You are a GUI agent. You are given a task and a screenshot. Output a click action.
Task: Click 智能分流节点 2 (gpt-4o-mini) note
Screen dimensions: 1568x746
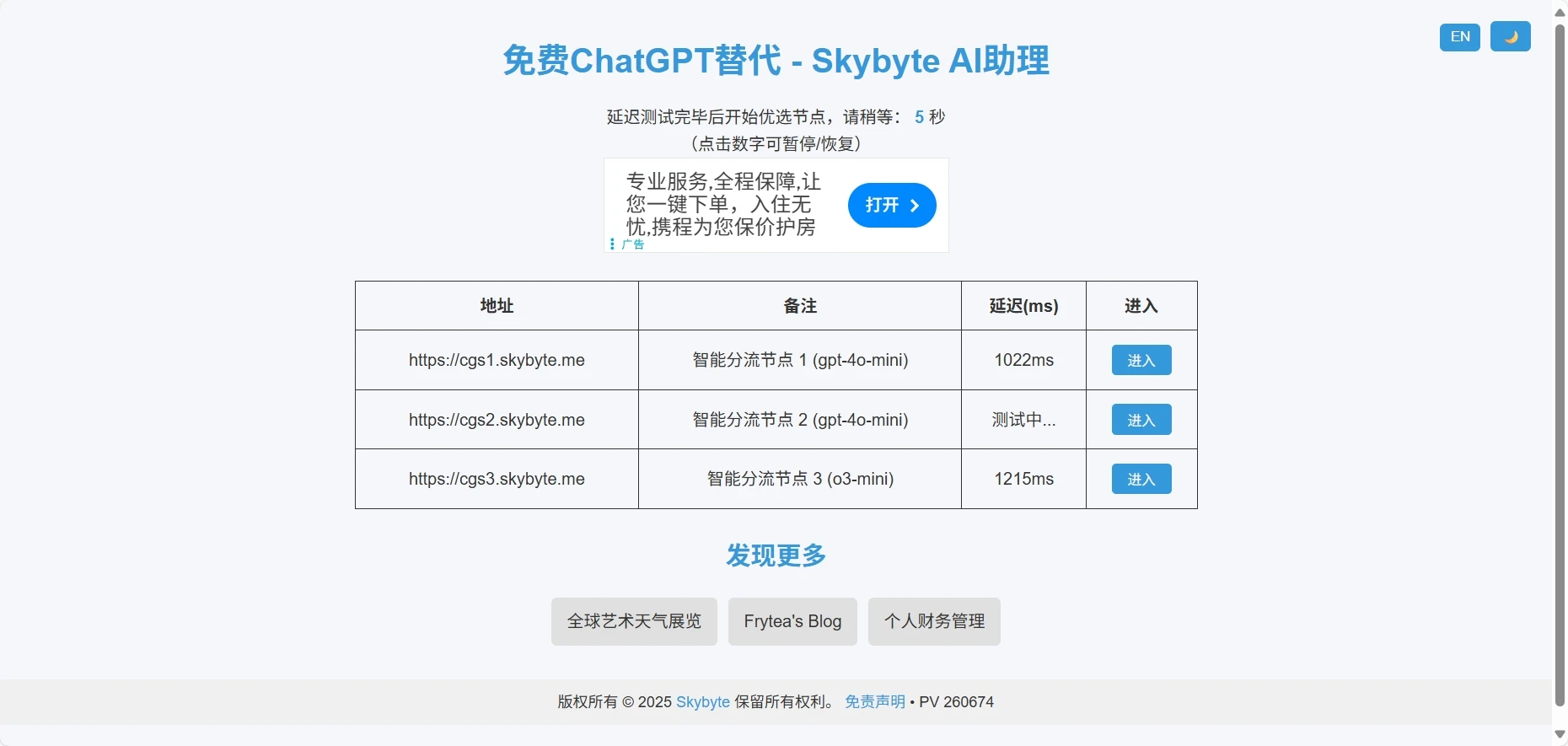click(x=800, y=420)
